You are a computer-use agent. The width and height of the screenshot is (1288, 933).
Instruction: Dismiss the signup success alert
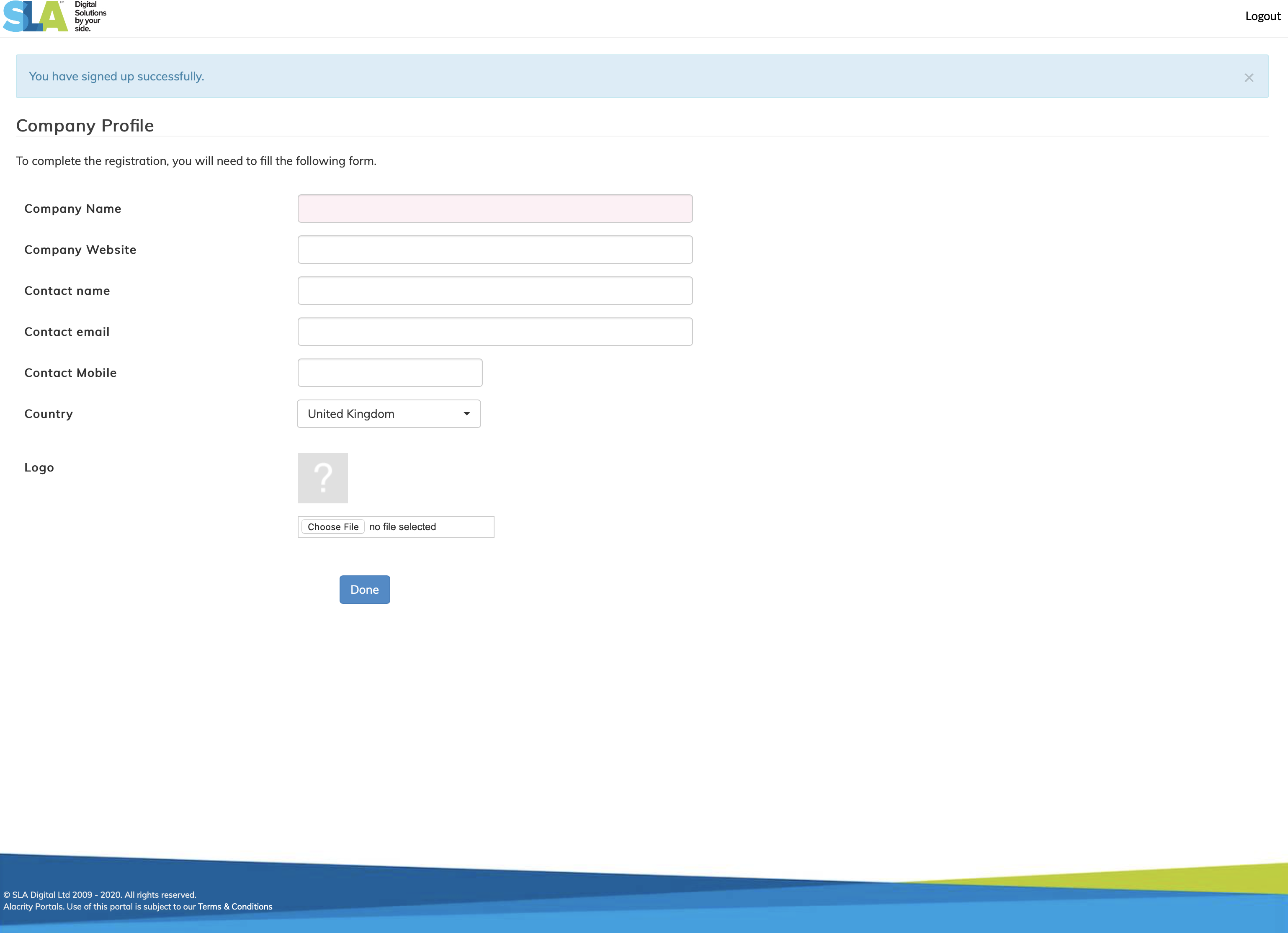point(1248,78)
